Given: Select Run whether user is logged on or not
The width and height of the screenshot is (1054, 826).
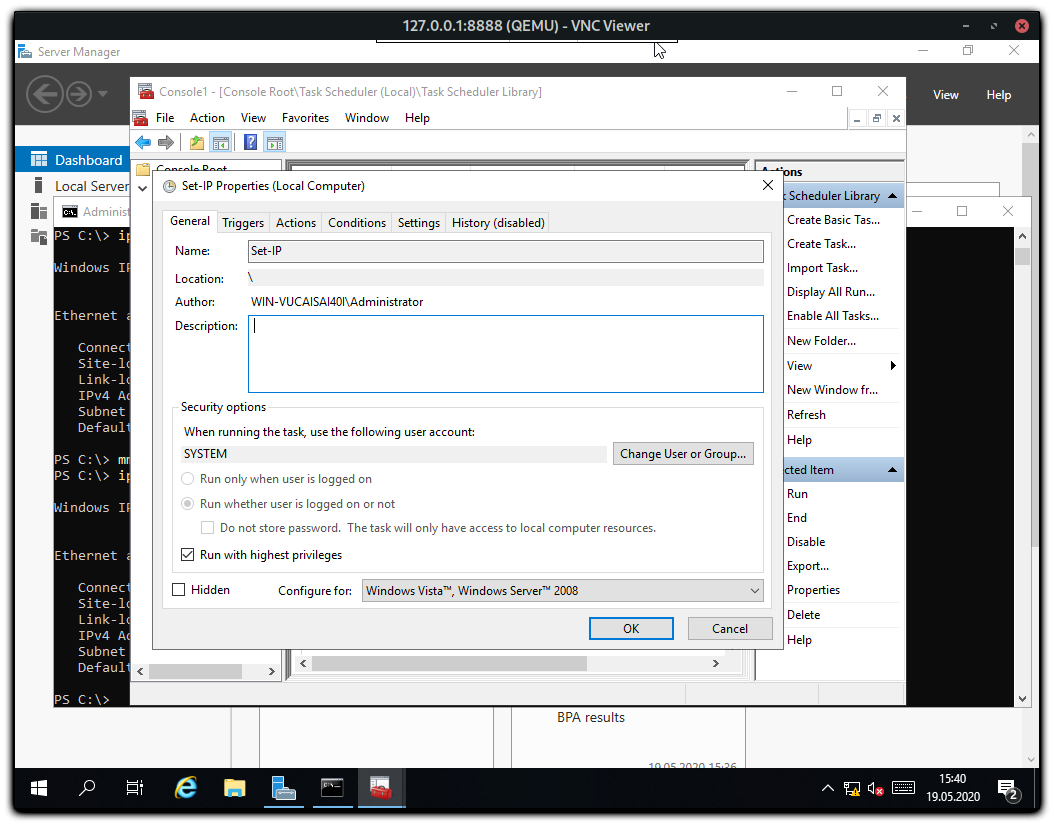Looking at the screenshot, I should point(187,504).
